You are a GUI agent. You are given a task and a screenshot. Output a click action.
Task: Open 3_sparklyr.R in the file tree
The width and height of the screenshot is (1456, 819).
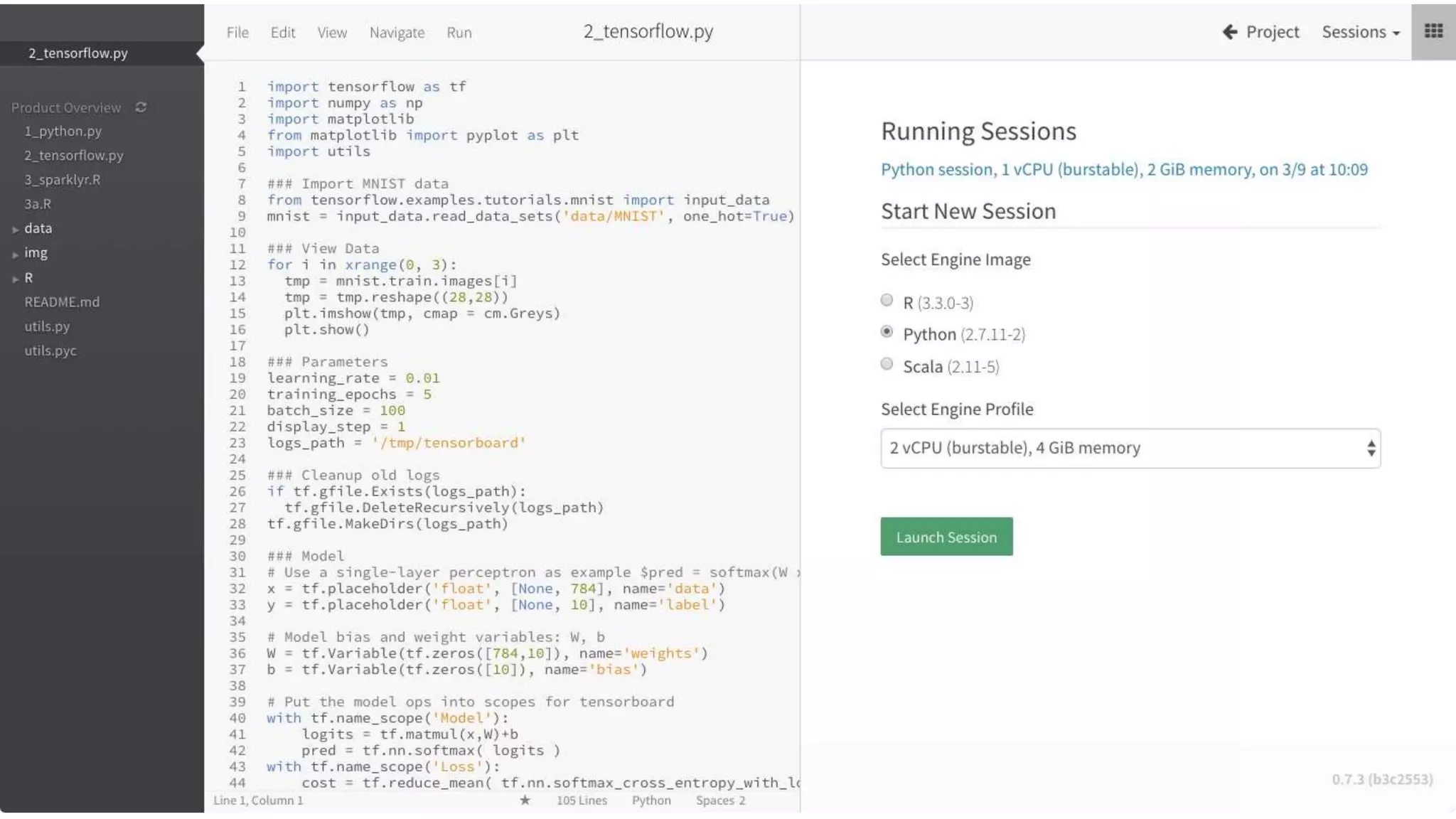(63, 180)
